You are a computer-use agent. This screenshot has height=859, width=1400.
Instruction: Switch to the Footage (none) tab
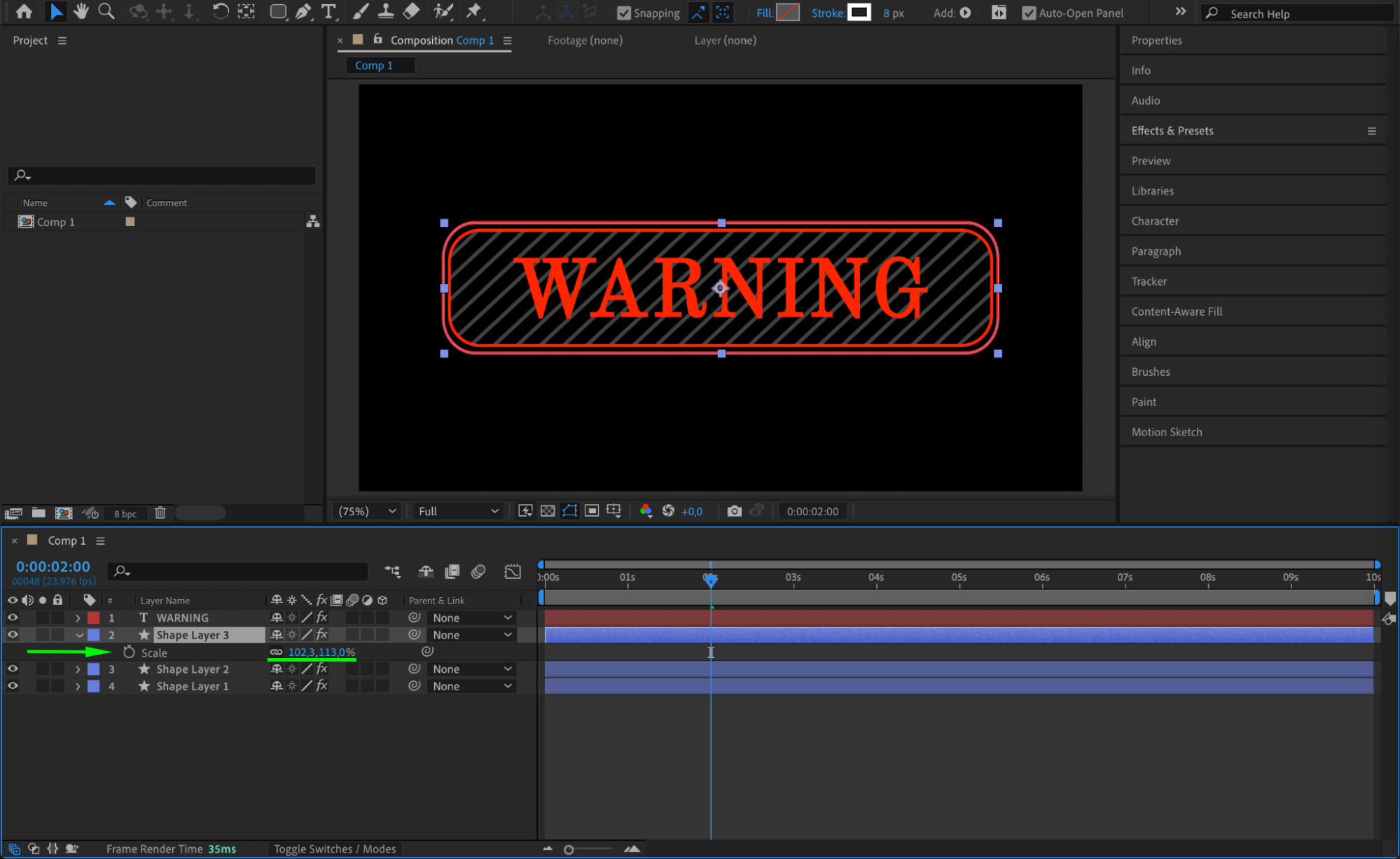coord(585,41)
